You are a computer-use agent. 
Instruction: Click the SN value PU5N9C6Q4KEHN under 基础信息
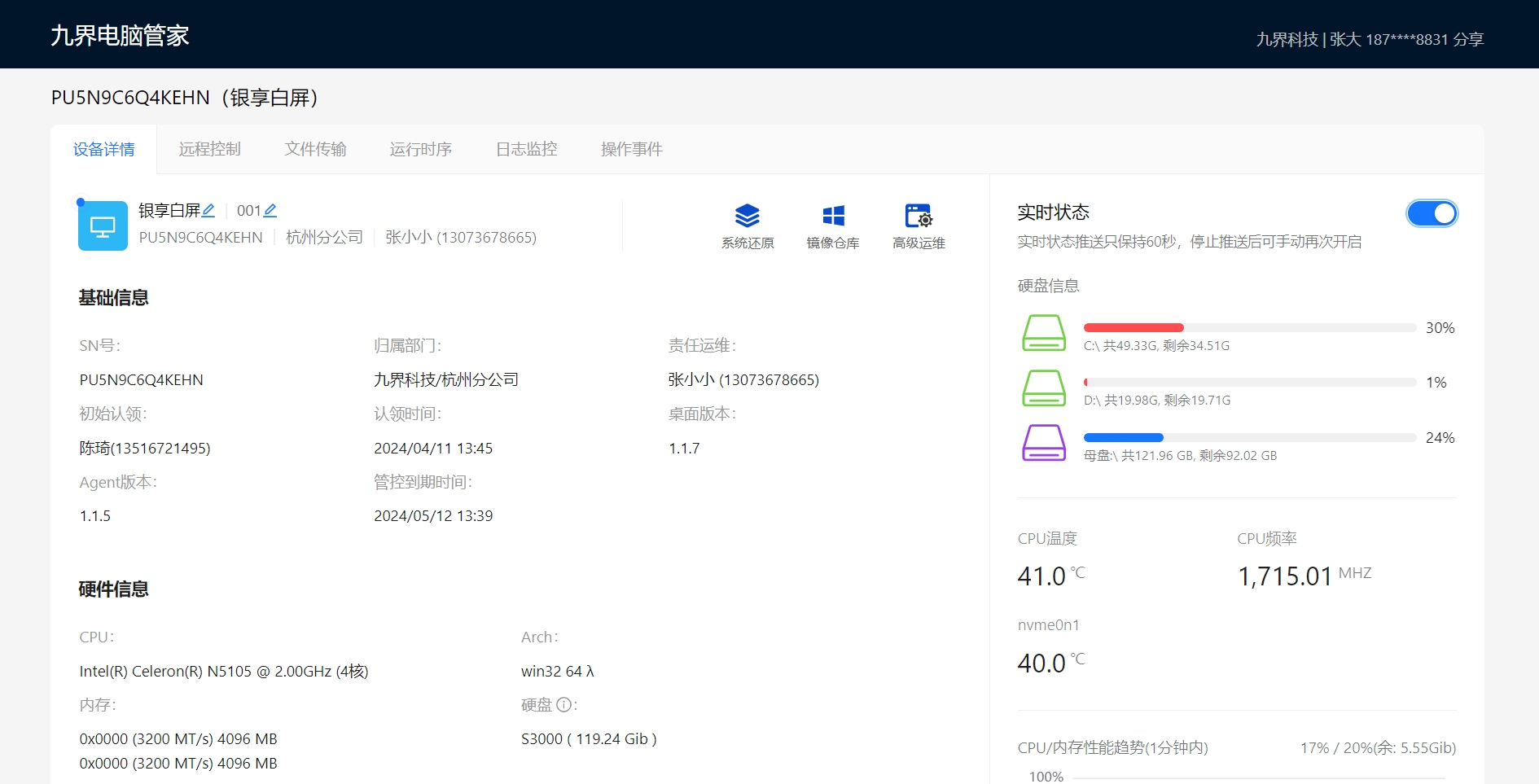click(x=142, y=380)
